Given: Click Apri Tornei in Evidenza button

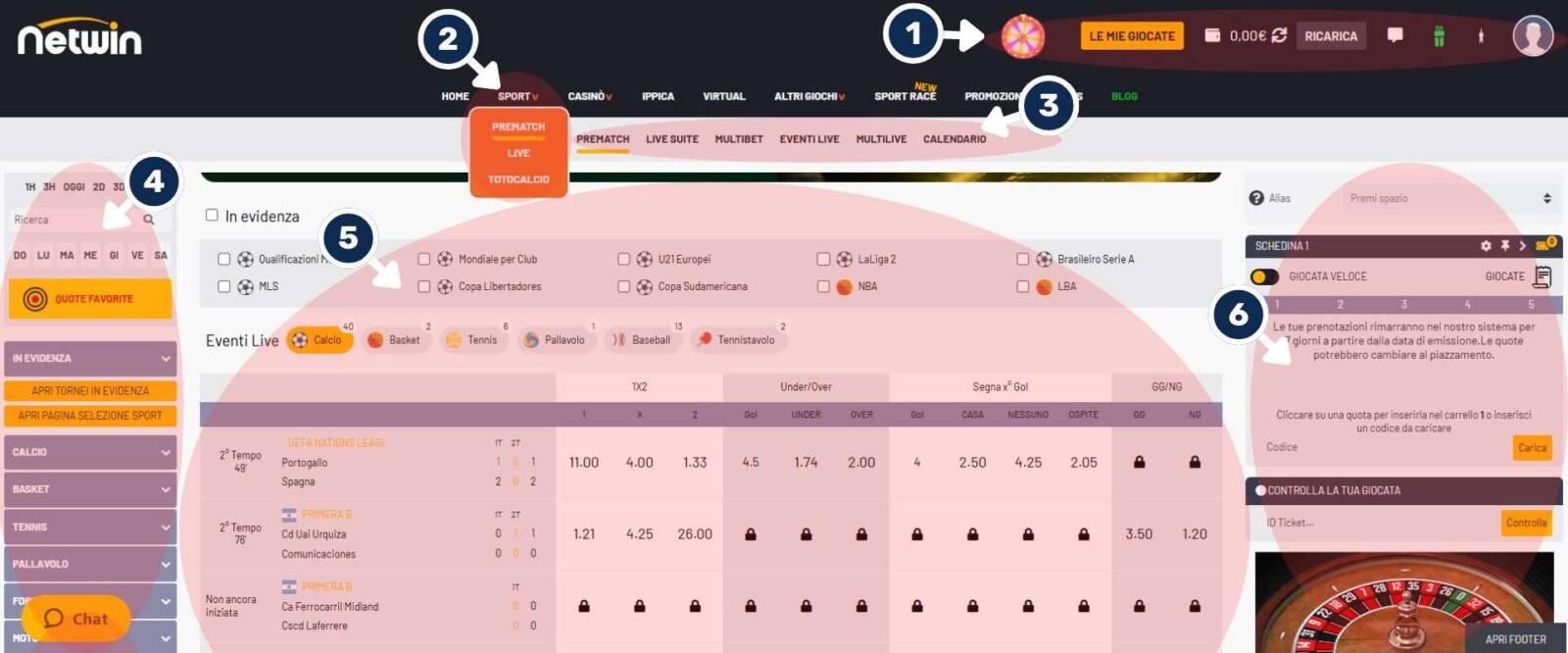Looking at the screenshot, I should coord(90,390).
